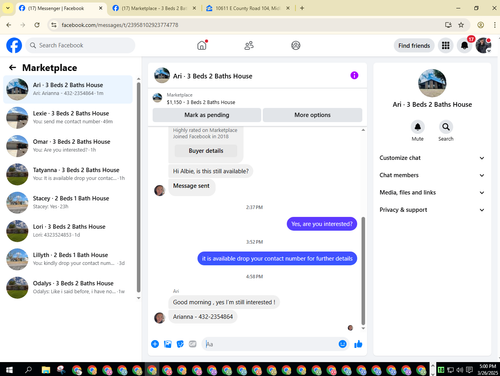Open Lillyth 2 Beds 1 Bath House chat
The height and width of the screenshot is (376, 500).
68,259
